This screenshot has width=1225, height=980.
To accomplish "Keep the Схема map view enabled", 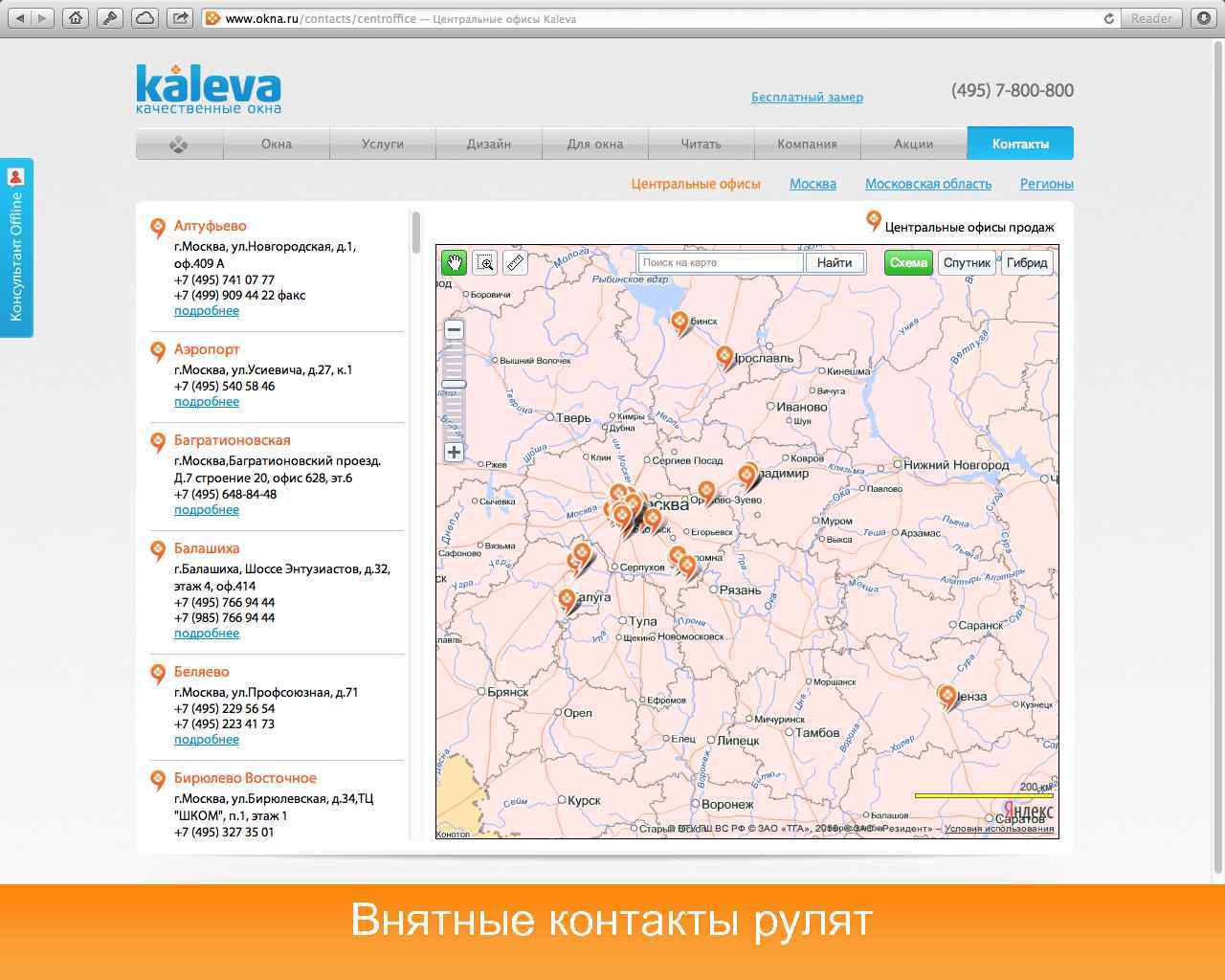I will [907, 262].
